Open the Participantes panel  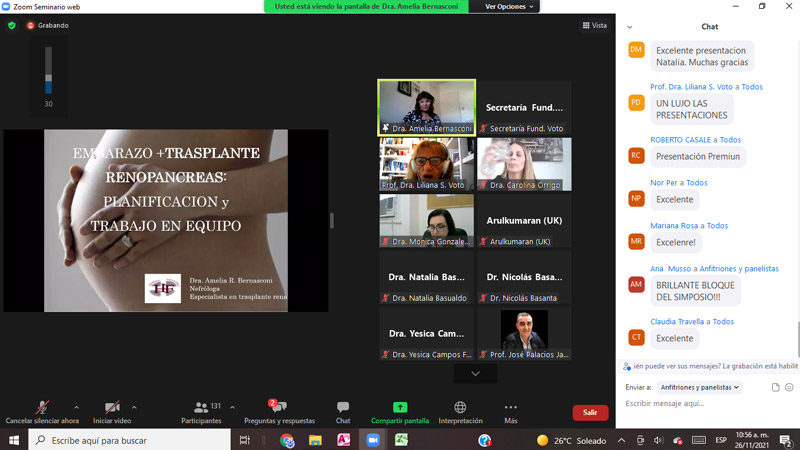click(201, 411)
